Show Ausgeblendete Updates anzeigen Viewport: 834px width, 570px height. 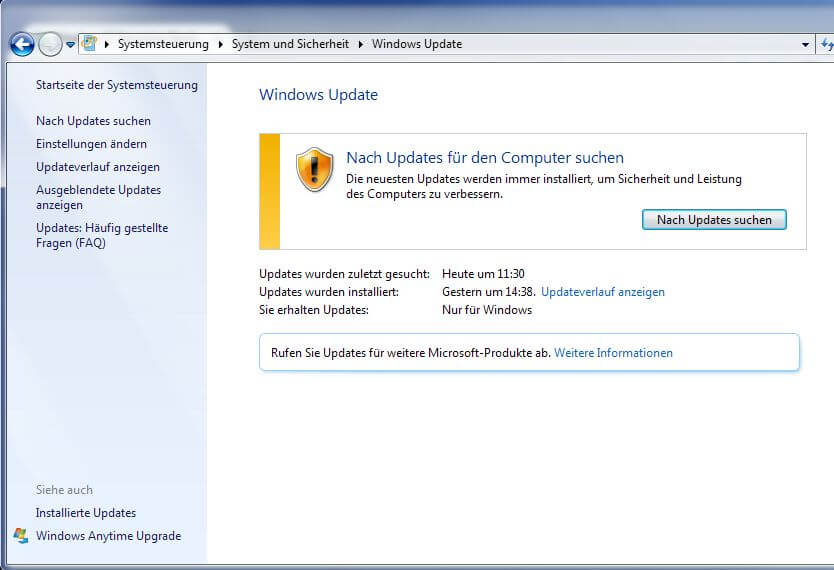pyautogui.click(x=98, y=197)
